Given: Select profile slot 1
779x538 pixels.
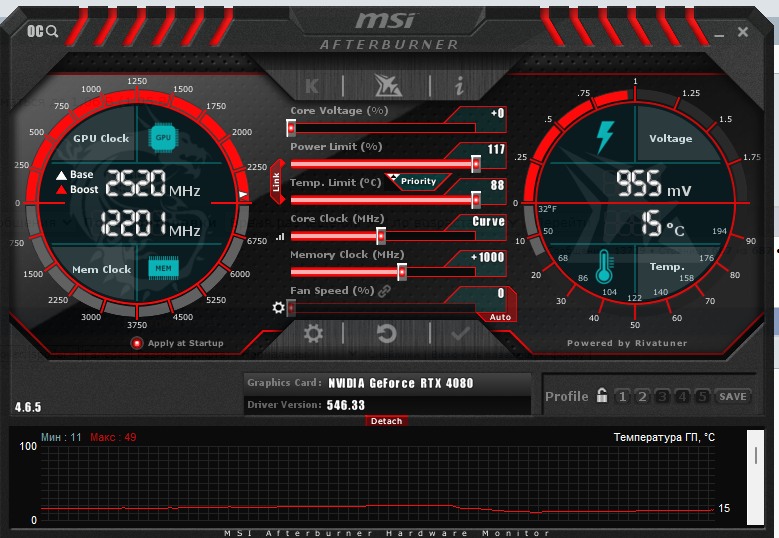Looking at the screenshot, I should (x=622, y=396).
